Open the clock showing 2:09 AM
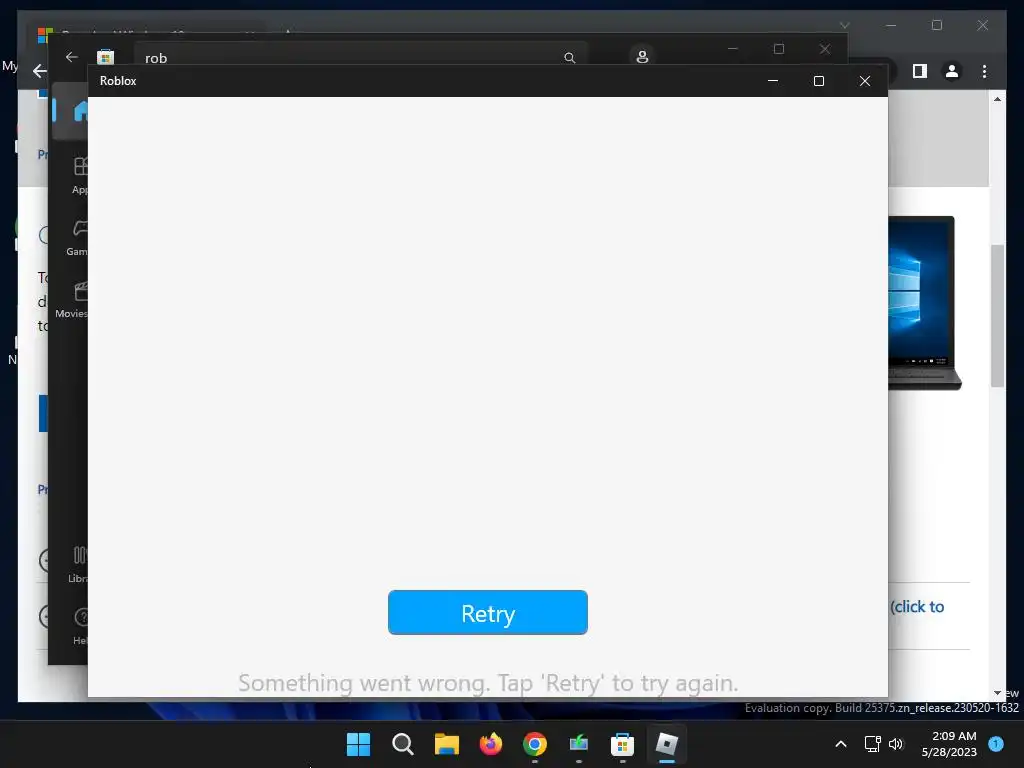Screen dimensions: 1024x768 949,744
